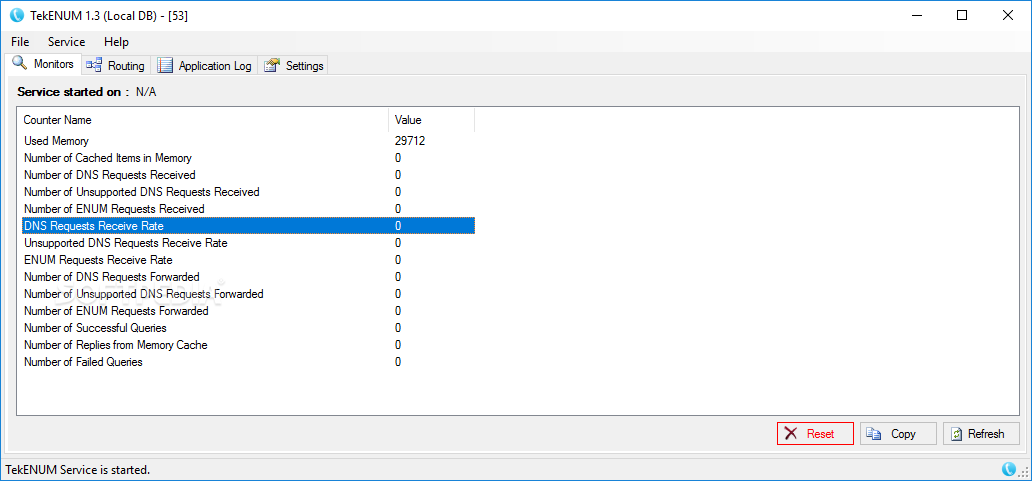Click the Reset button label
This screenshot has width=1032, height=481.
tap(820, 434)
